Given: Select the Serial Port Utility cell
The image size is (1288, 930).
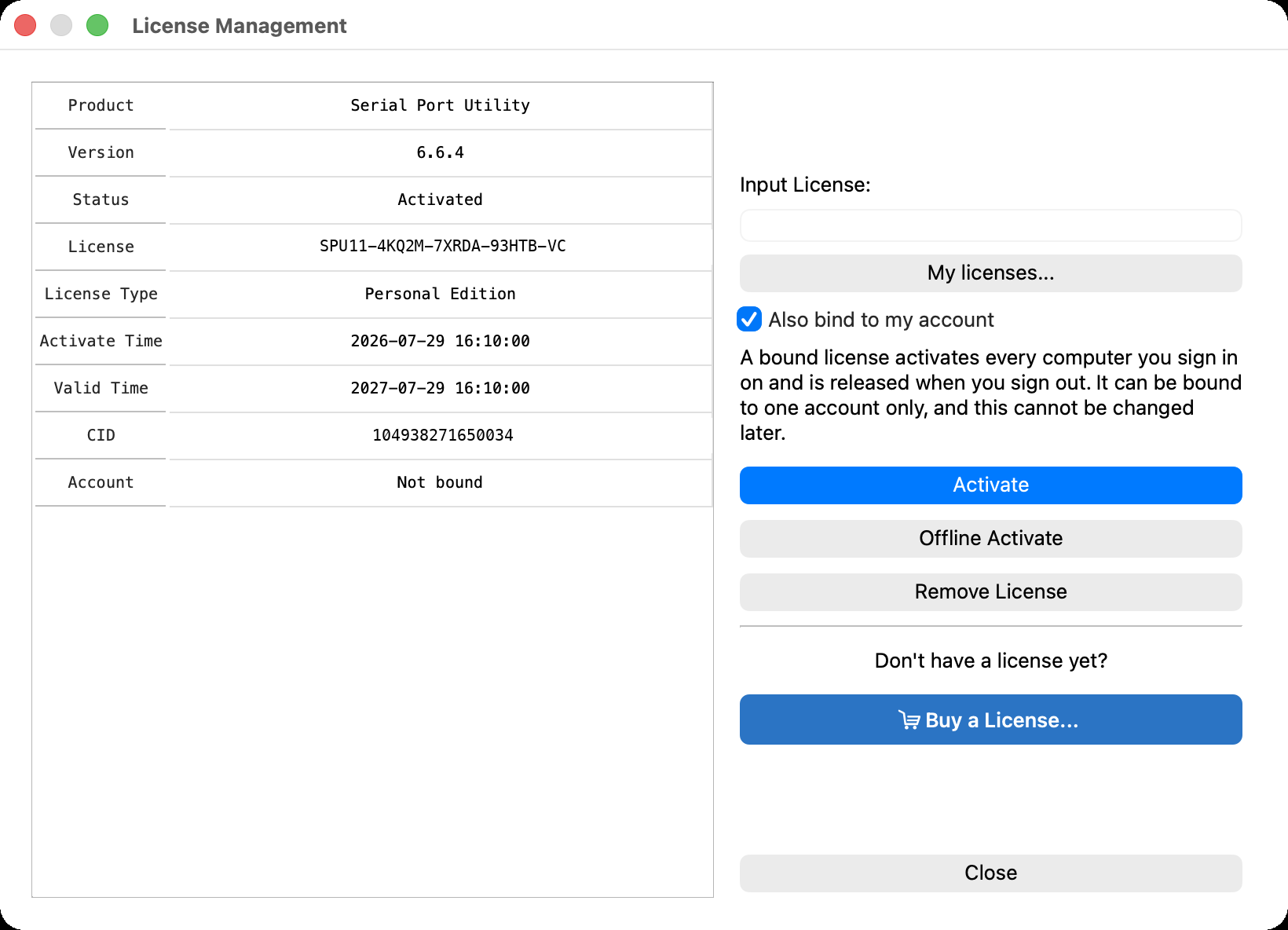Looking at the screenshot, I should [440, 105].
